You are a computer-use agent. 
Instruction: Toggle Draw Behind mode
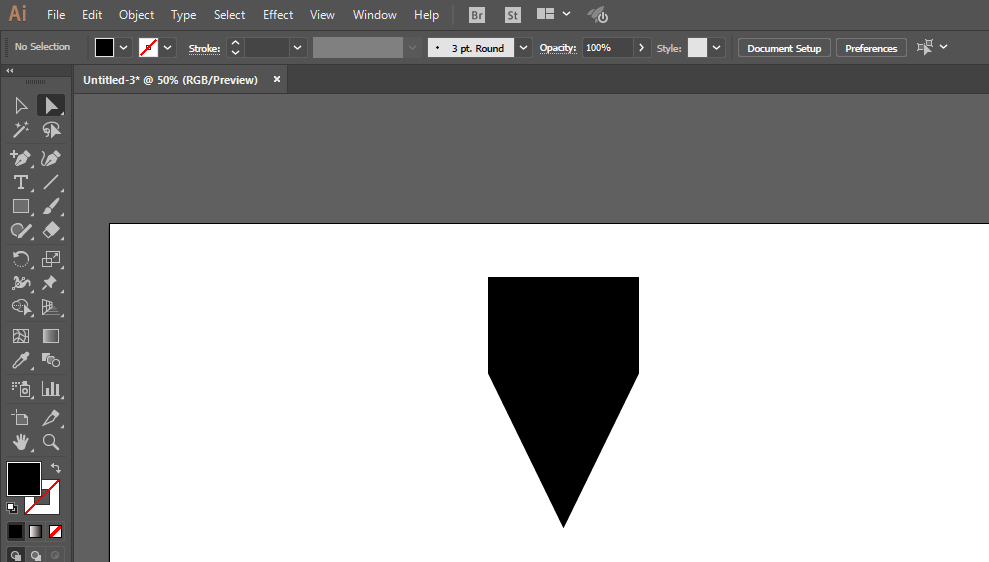tap(36, 556)
